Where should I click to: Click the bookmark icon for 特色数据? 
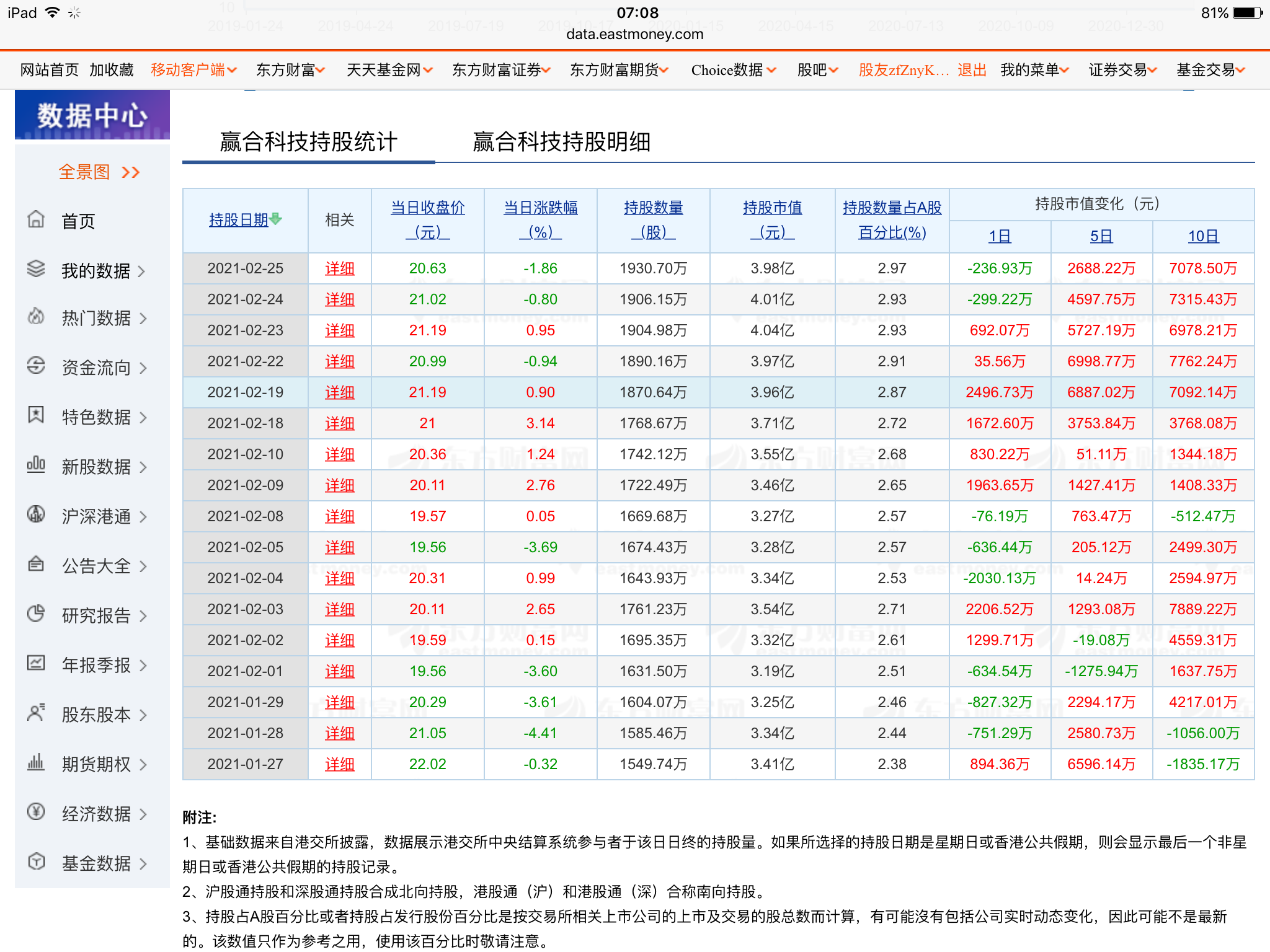click(x=36, y=415)
